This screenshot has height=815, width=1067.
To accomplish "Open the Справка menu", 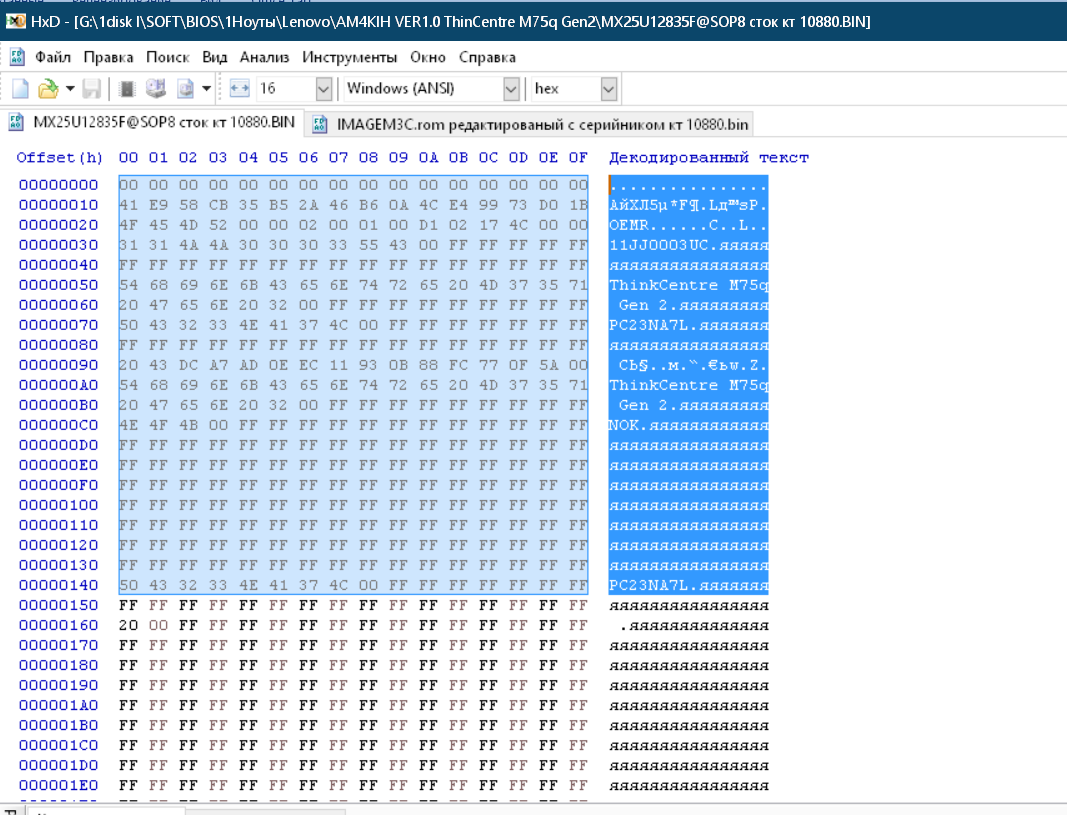I will pyautogui.click(x=487, y=57).
